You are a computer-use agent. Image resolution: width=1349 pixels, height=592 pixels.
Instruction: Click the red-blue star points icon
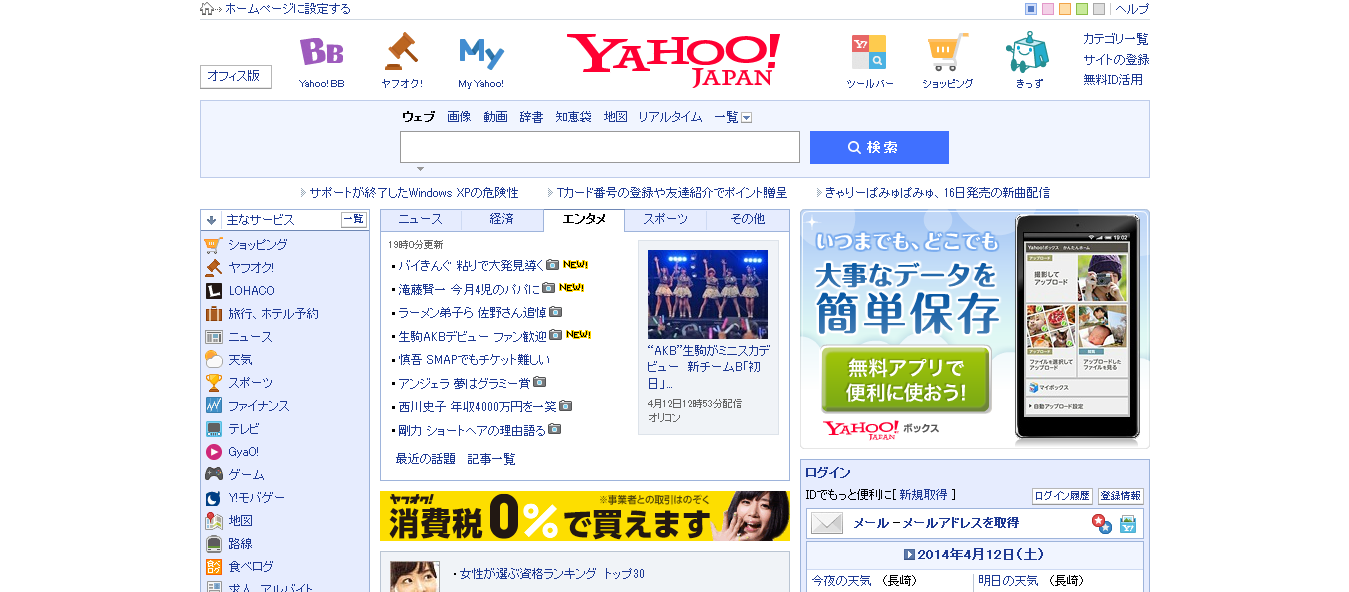[x=1101, y=523]
